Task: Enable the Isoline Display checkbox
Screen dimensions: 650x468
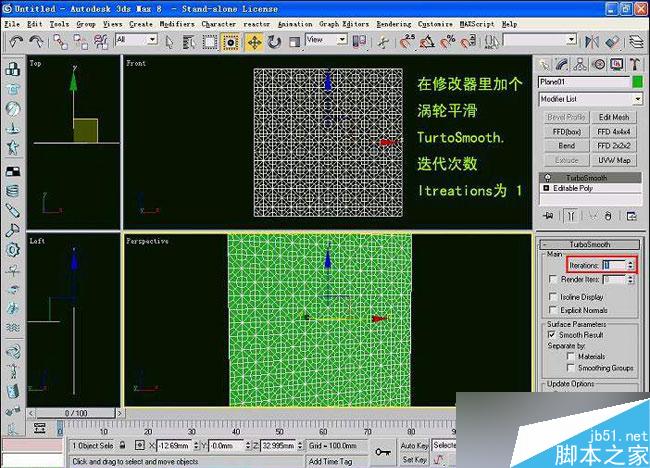Action: [553, 296]
